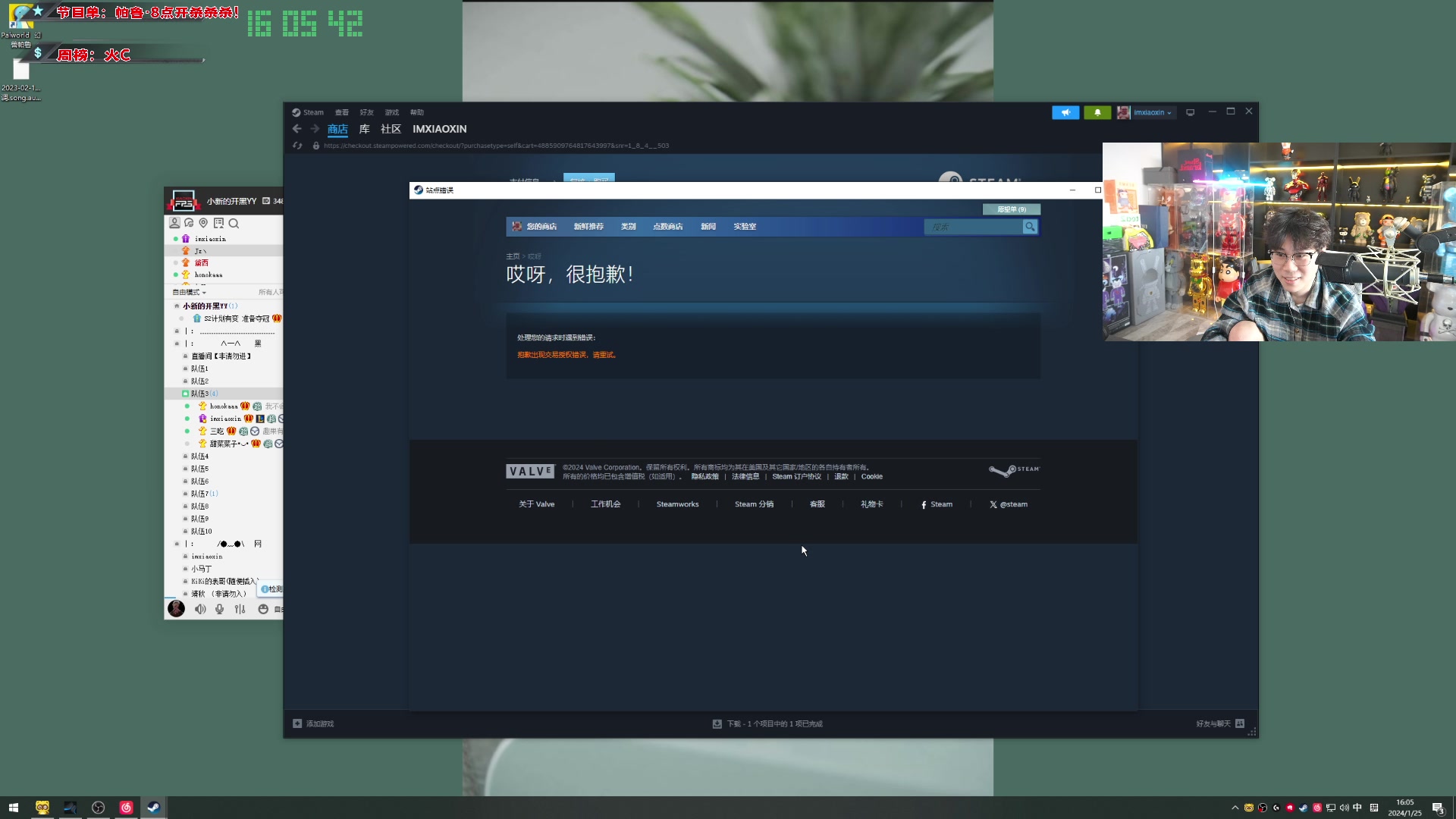This screenshot has width=1456, height=819.
Task: Open YY member search with the magnifier icon
Action: (234, 223)
